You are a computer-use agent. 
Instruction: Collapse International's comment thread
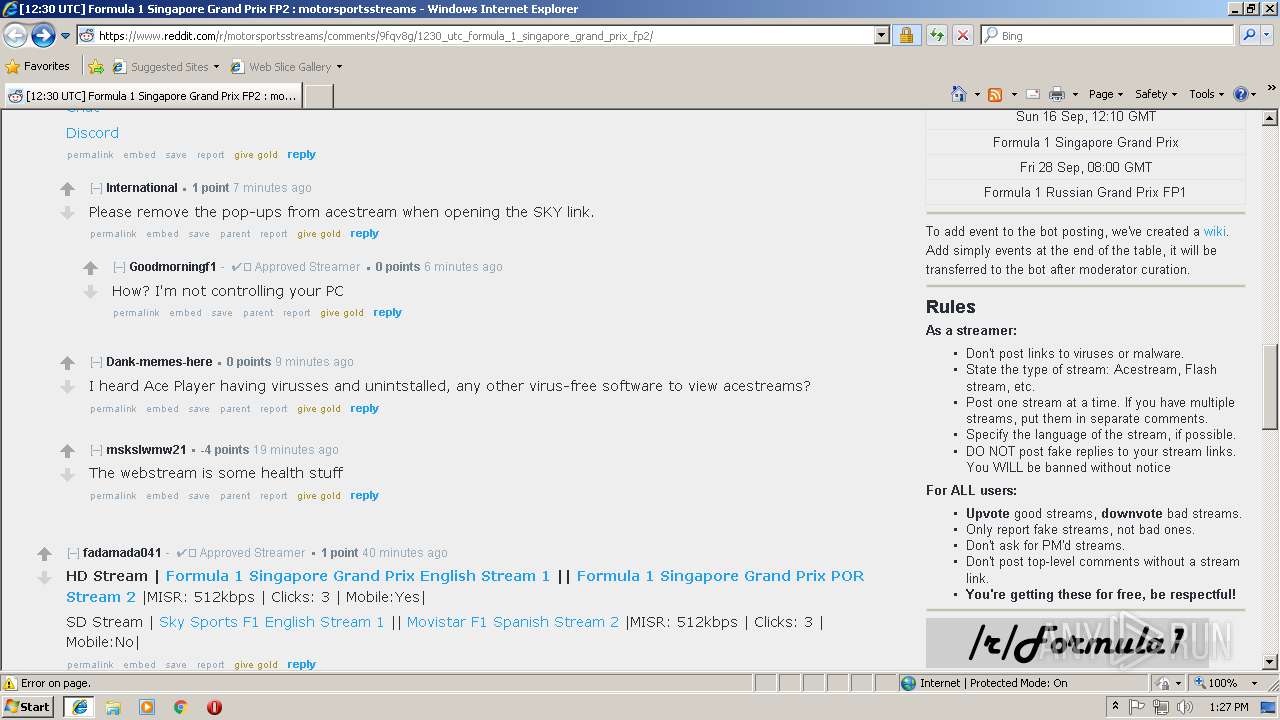coord(96,188)
